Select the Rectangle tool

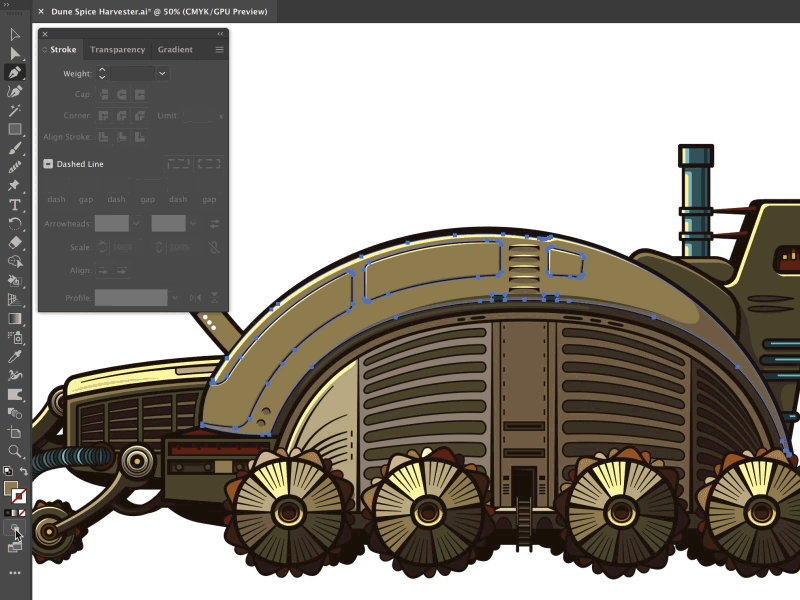(14, 129)
